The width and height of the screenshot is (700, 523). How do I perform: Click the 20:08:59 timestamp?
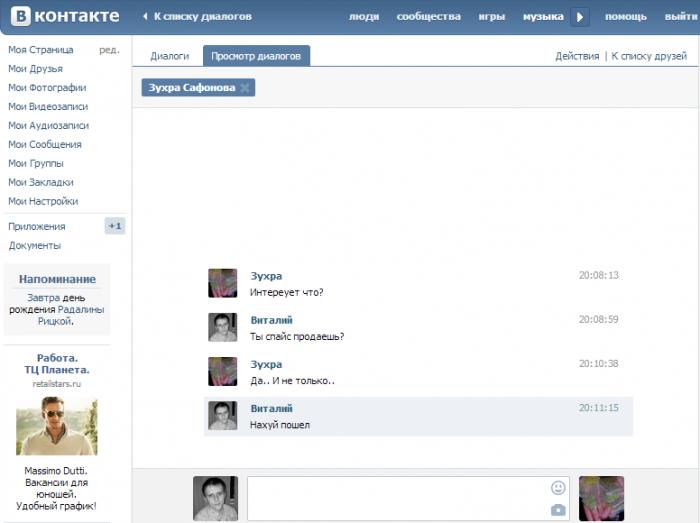click(x=599, y=320)
